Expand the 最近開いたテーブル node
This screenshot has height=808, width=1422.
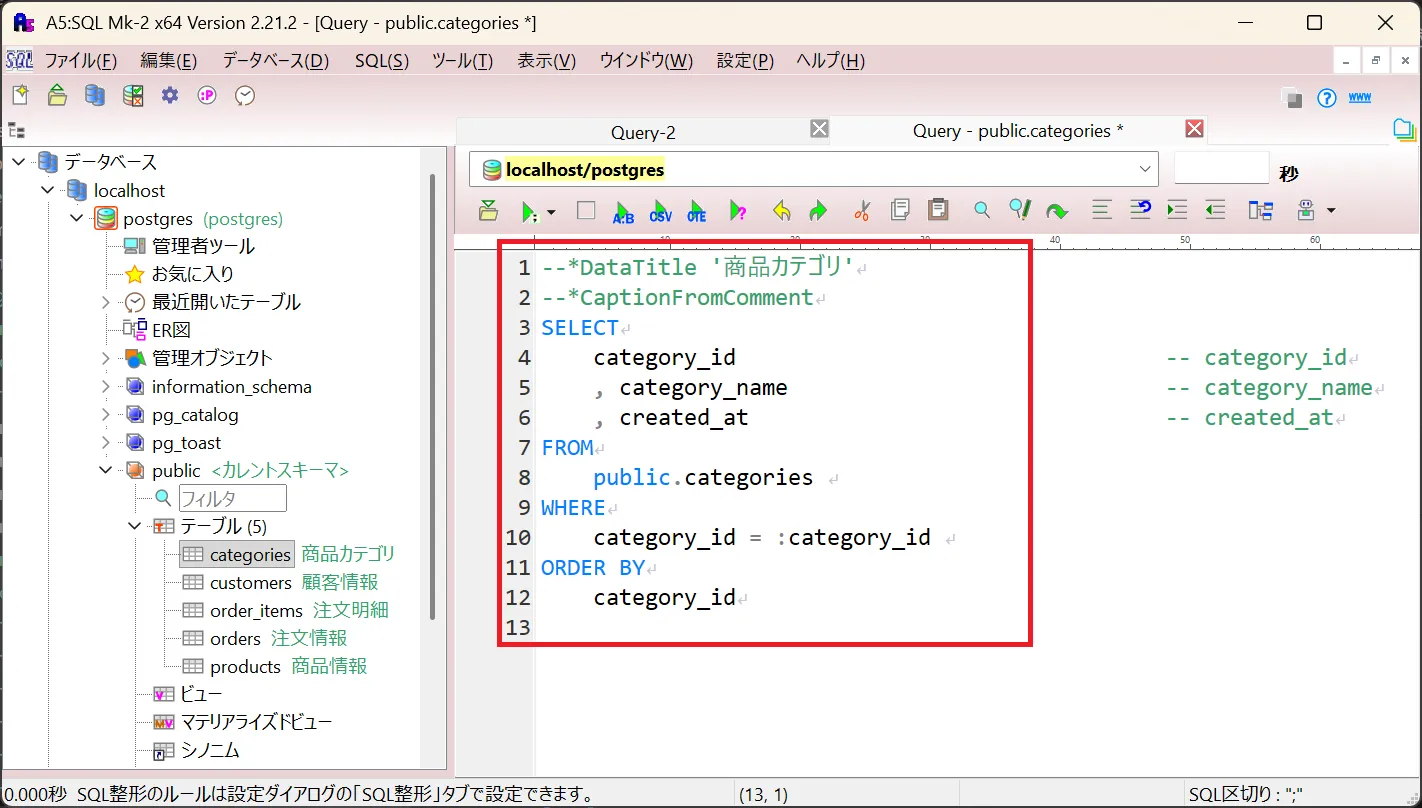coord(106,302)
